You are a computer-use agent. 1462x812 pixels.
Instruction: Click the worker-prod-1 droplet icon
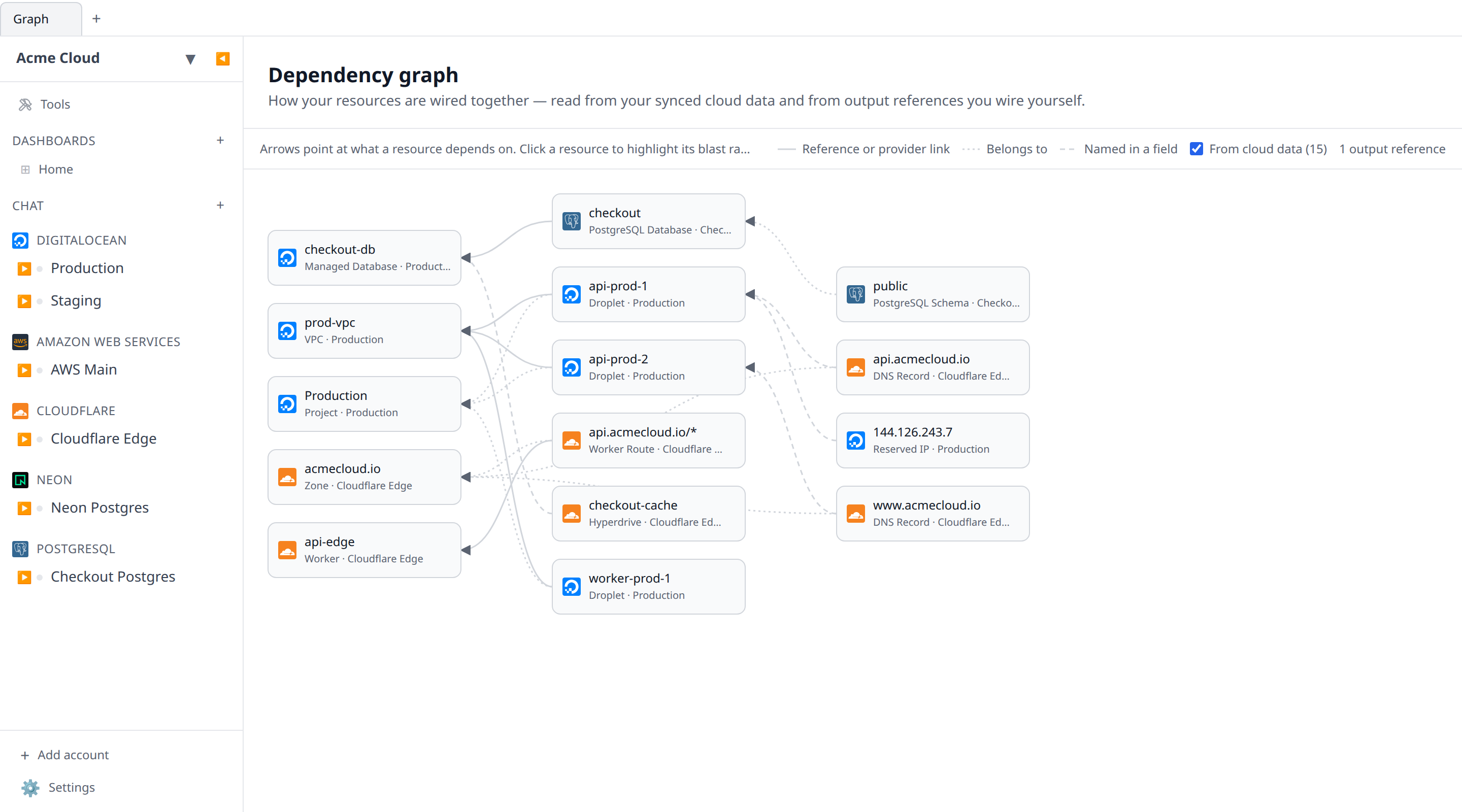[572, 587]
